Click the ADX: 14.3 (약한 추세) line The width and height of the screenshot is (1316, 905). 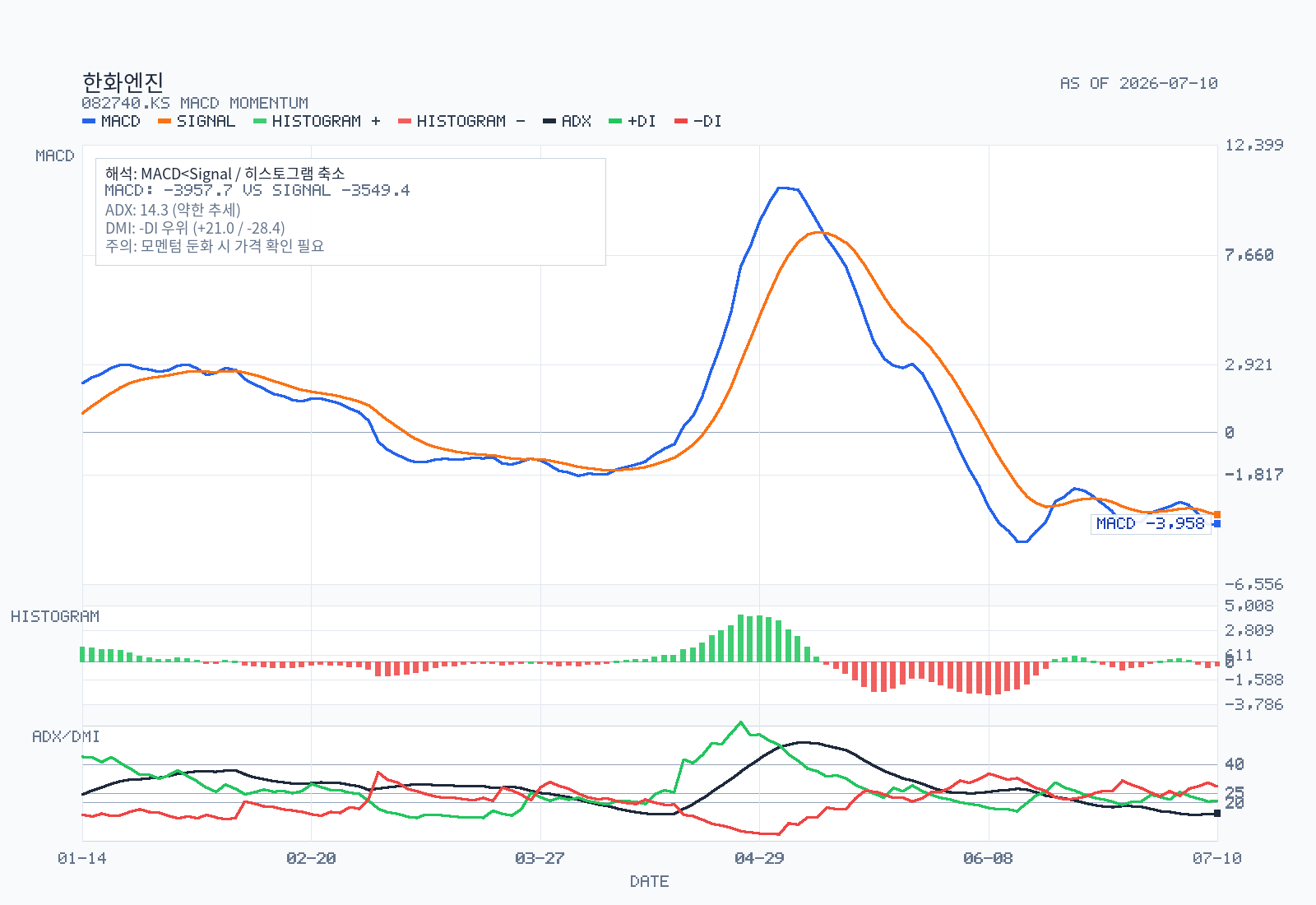click(173, 210)
